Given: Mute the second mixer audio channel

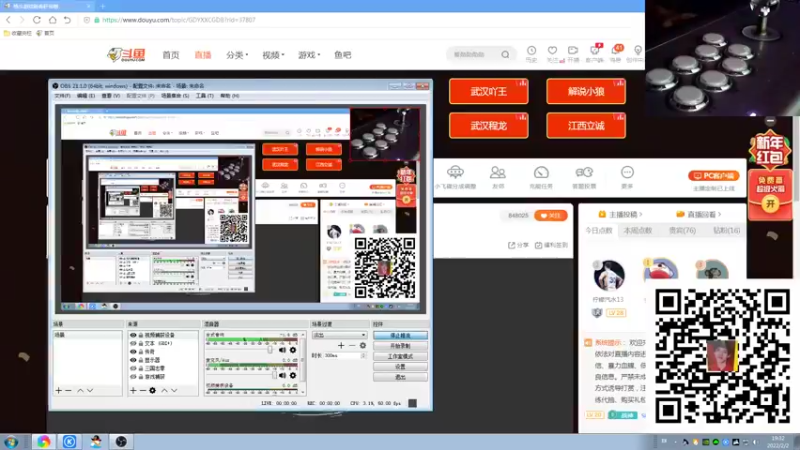Looking at the screenshot, I should (282, 376).
